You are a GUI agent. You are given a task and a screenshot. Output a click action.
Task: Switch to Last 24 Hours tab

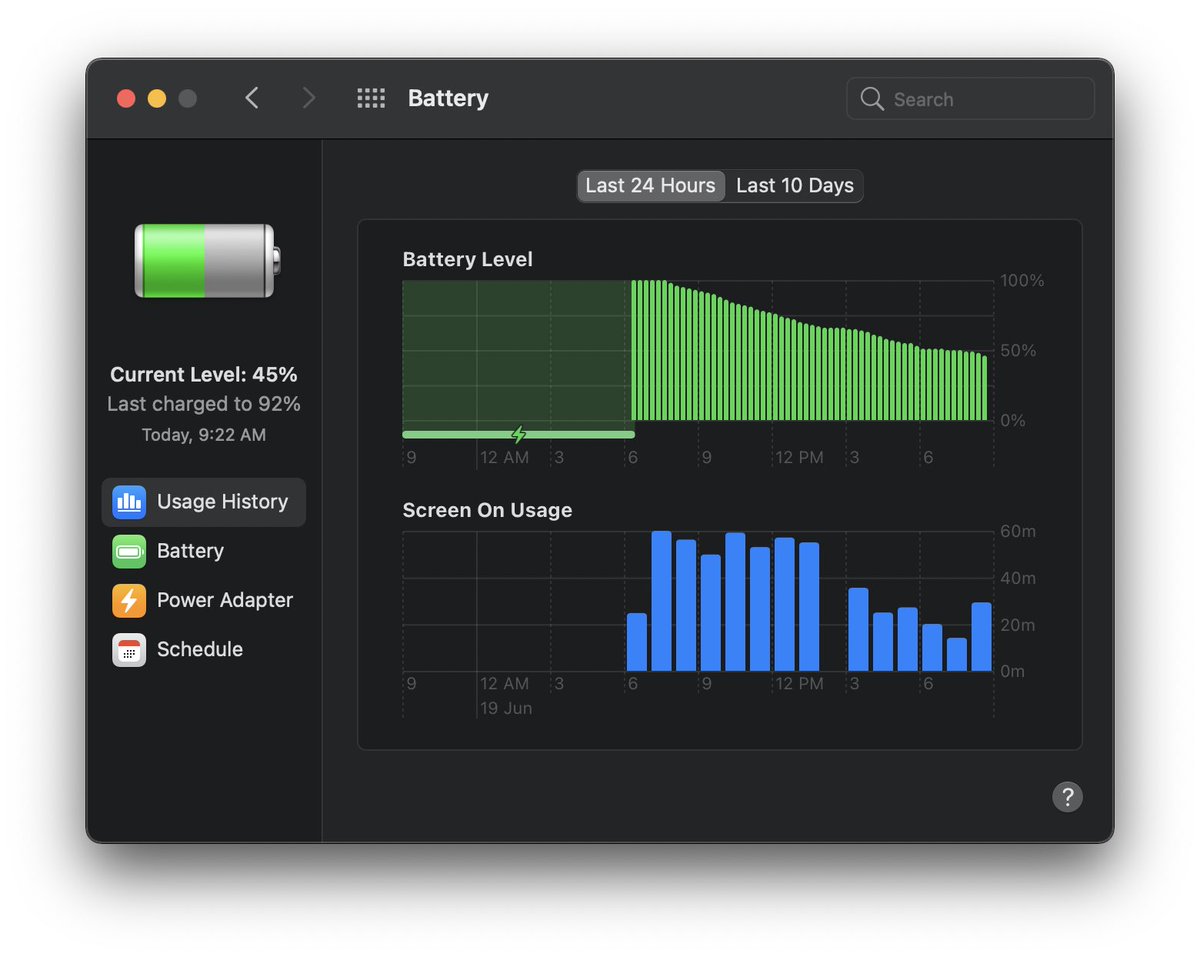pos(651,186)
